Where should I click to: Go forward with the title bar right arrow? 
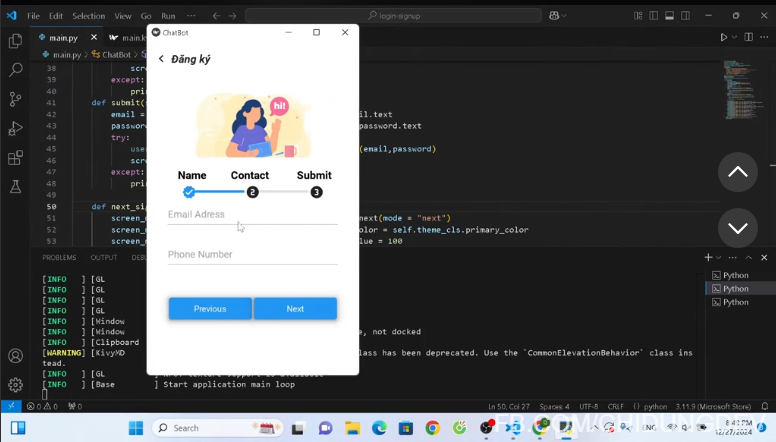pos(232,16)
